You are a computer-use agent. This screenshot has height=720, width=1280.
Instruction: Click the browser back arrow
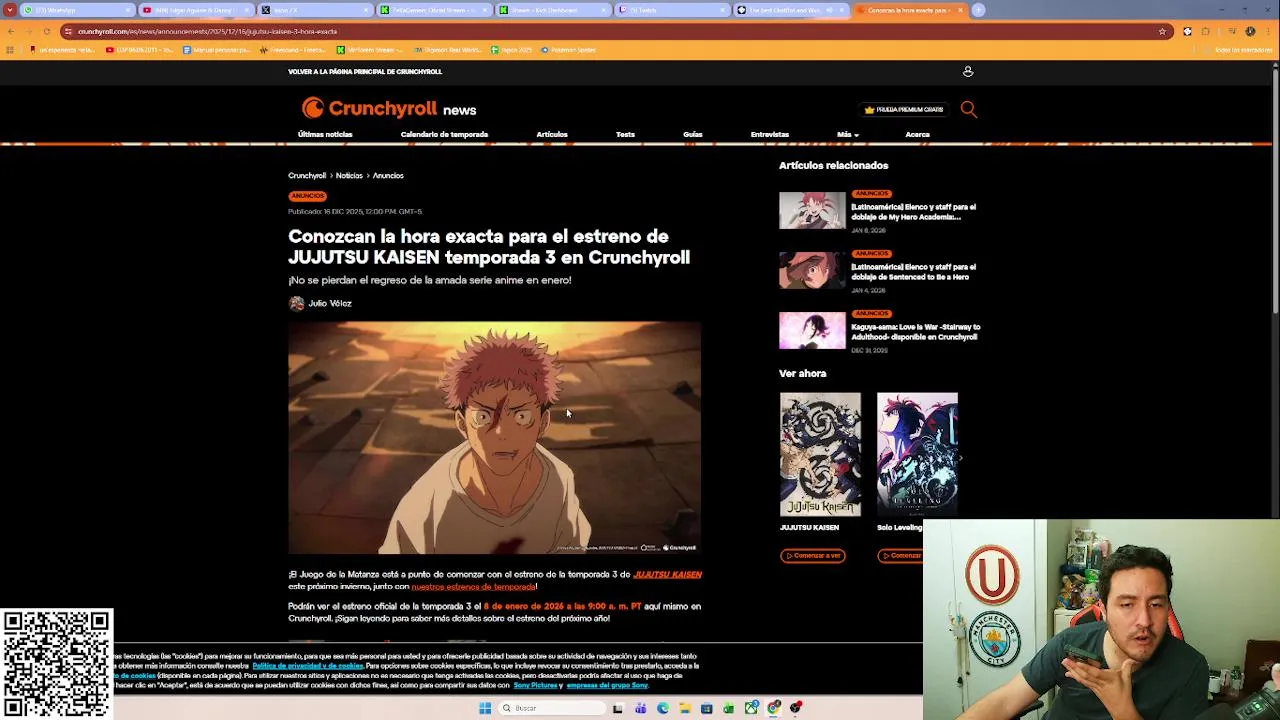10,31
